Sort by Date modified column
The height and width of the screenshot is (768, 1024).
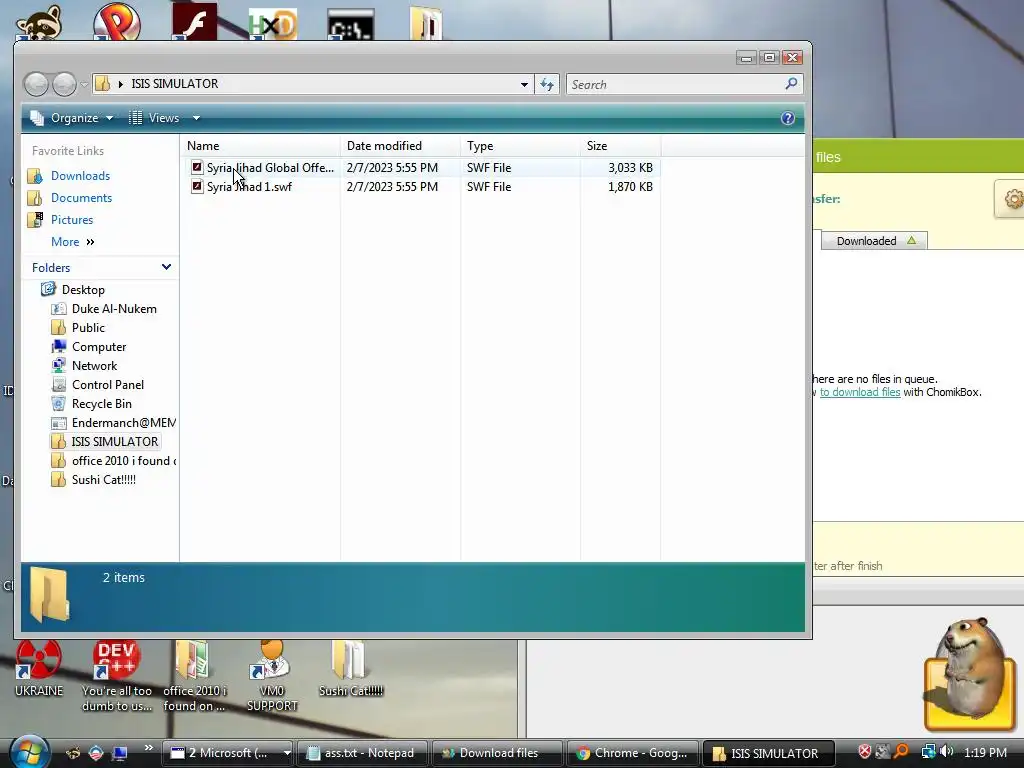click(x=400, y=146)
